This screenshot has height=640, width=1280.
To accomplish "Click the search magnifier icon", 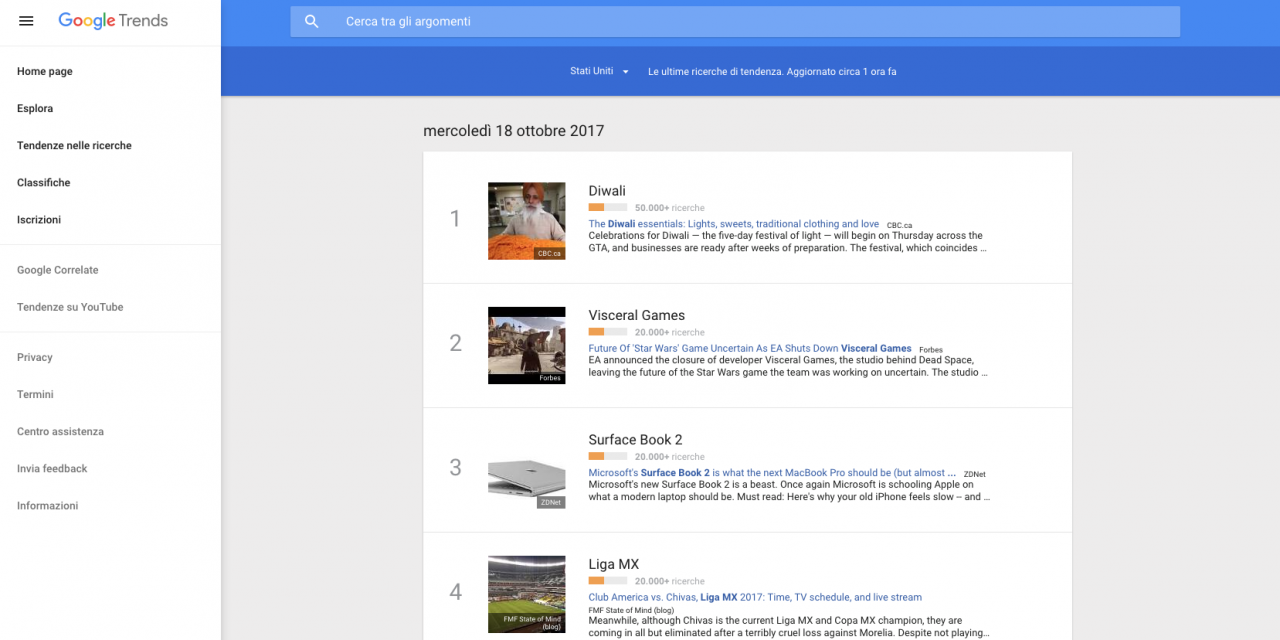I will pos(312,21).
